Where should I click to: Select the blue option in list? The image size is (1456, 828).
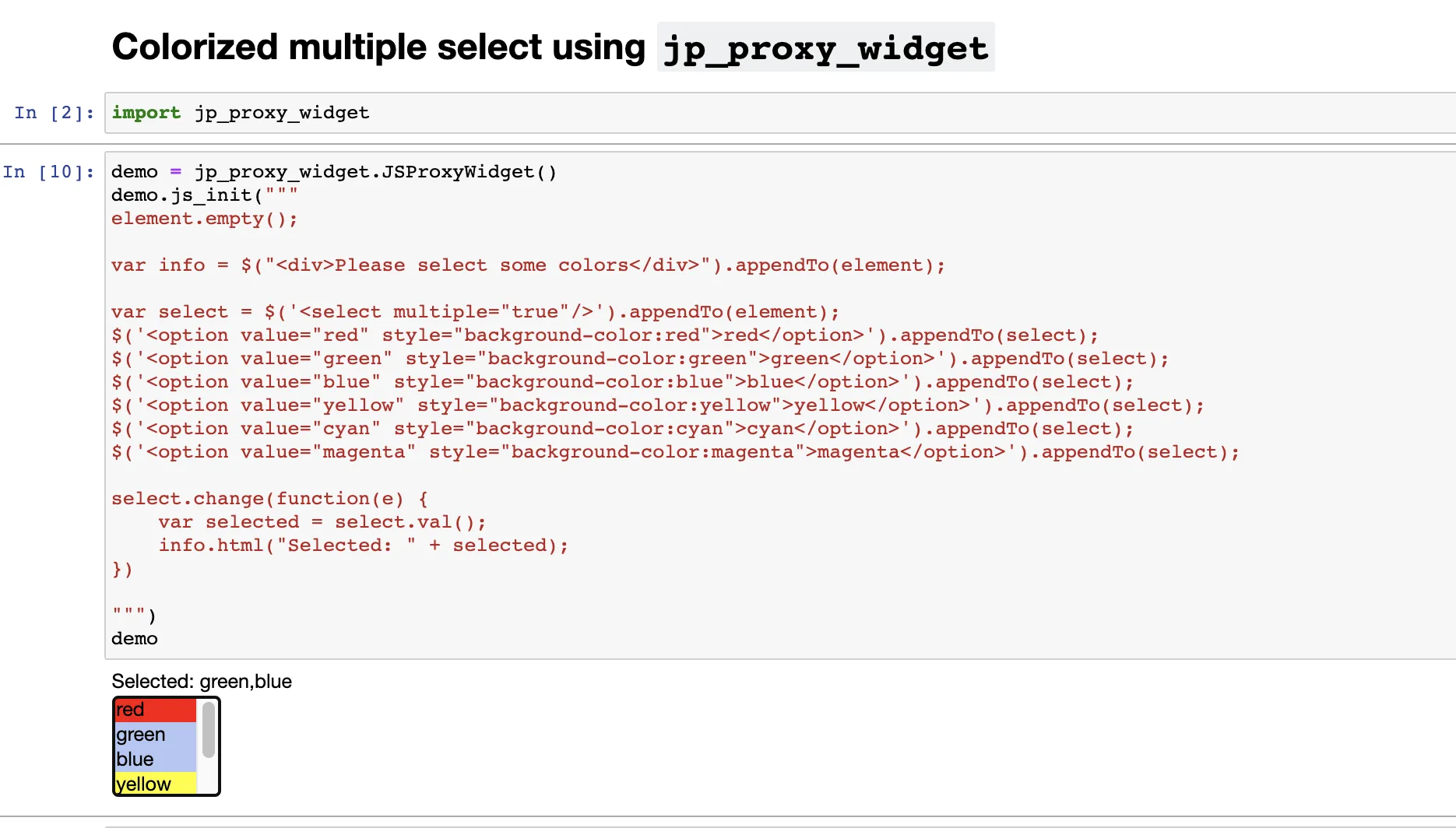(156, 760)
